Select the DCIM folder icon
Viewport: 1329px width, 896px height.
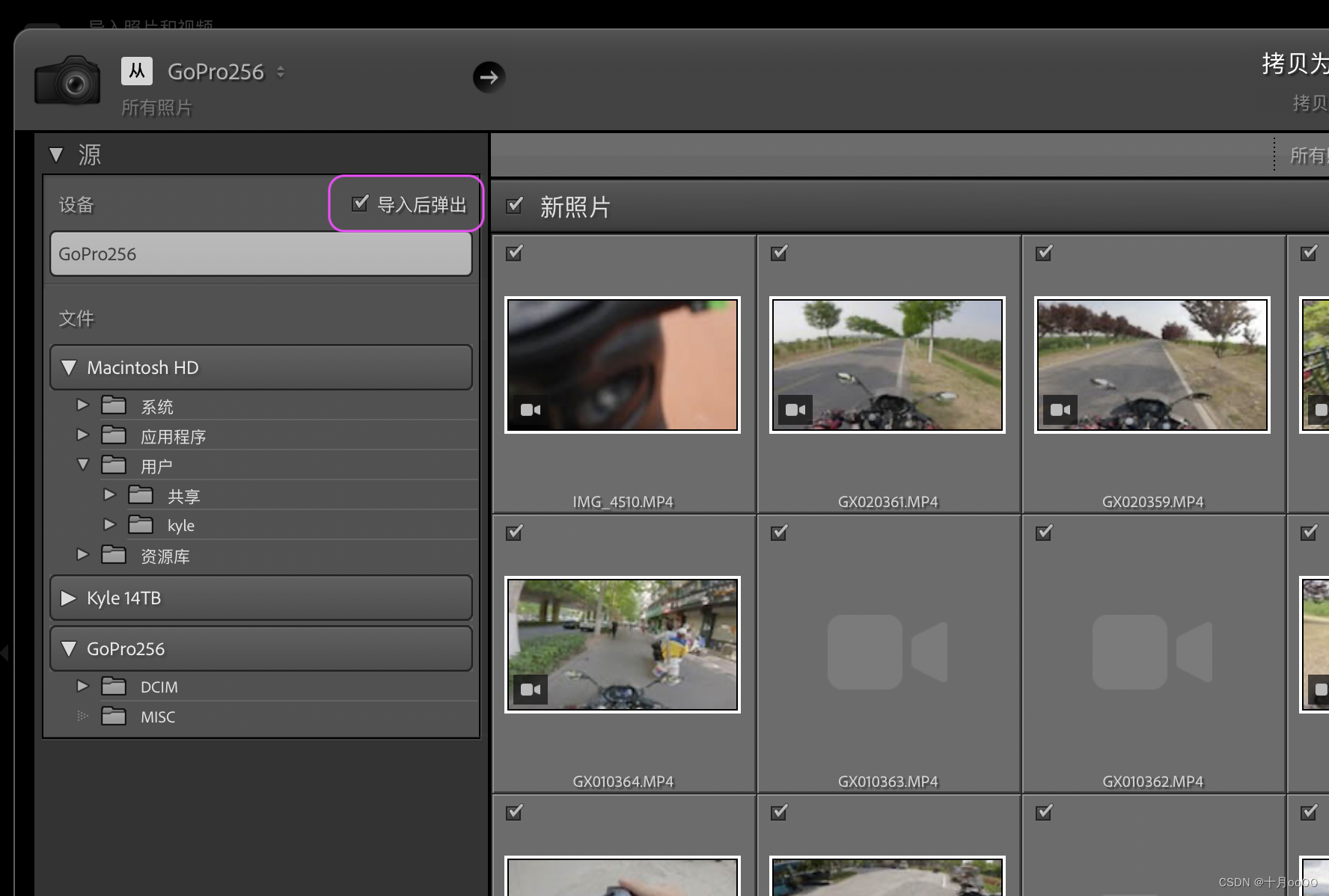click(x=114, y=686)
